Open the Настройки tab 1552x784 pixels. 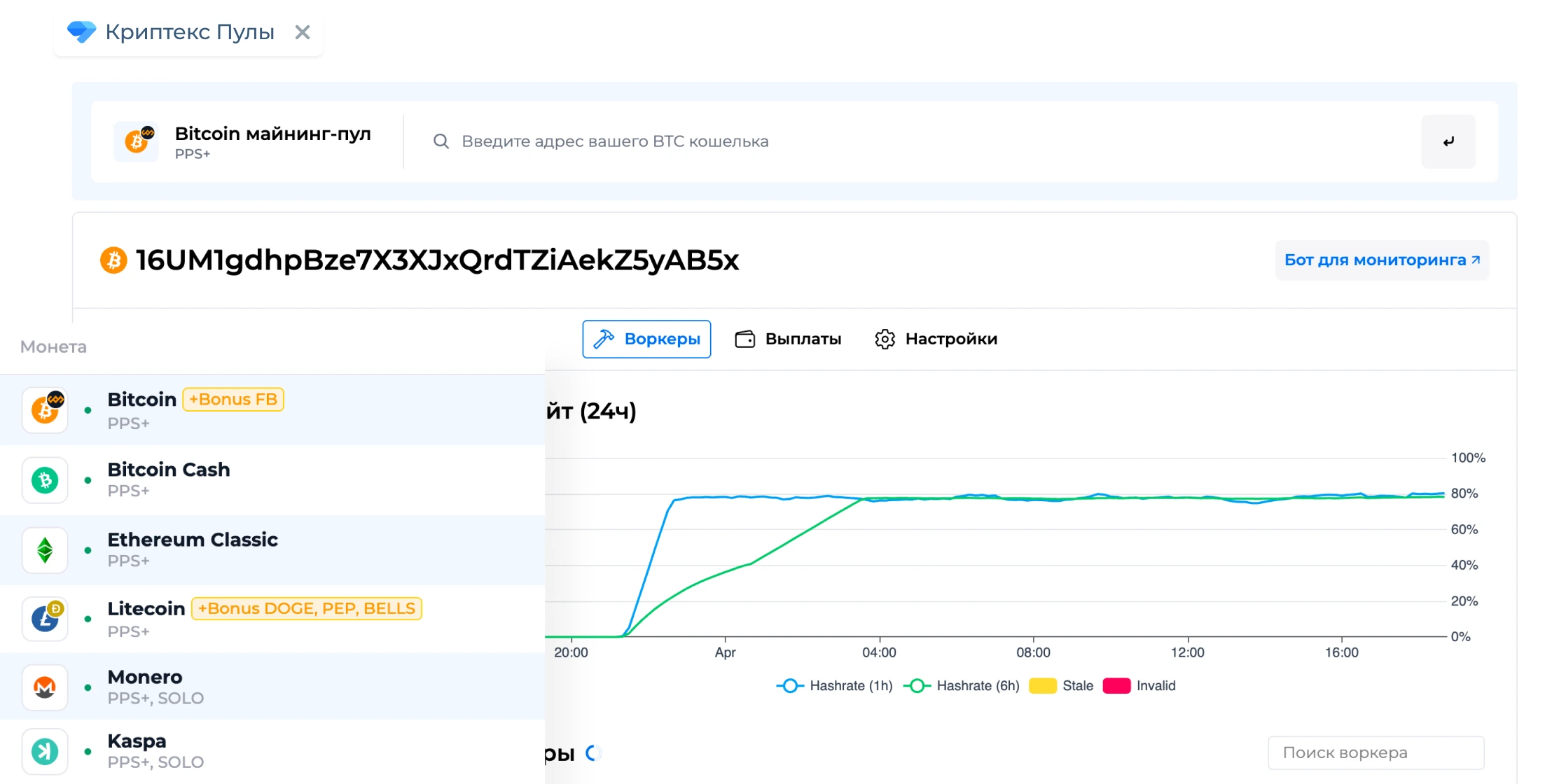point(935,339)
